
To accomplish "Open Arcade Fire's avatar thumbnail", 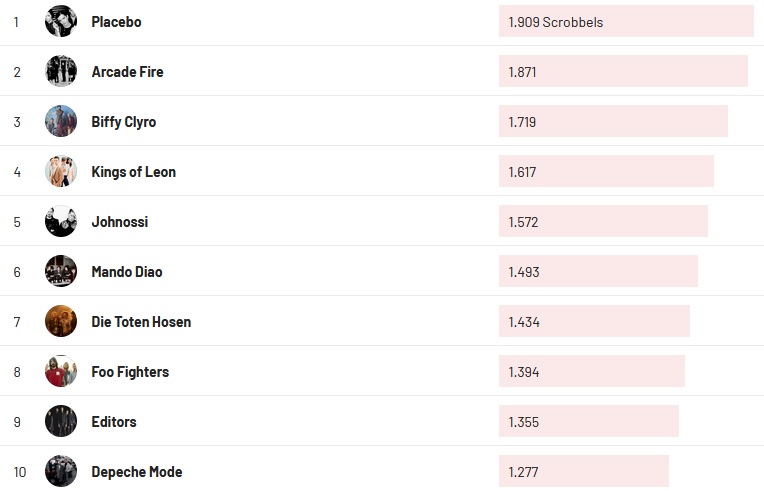I will coord(61,71).
